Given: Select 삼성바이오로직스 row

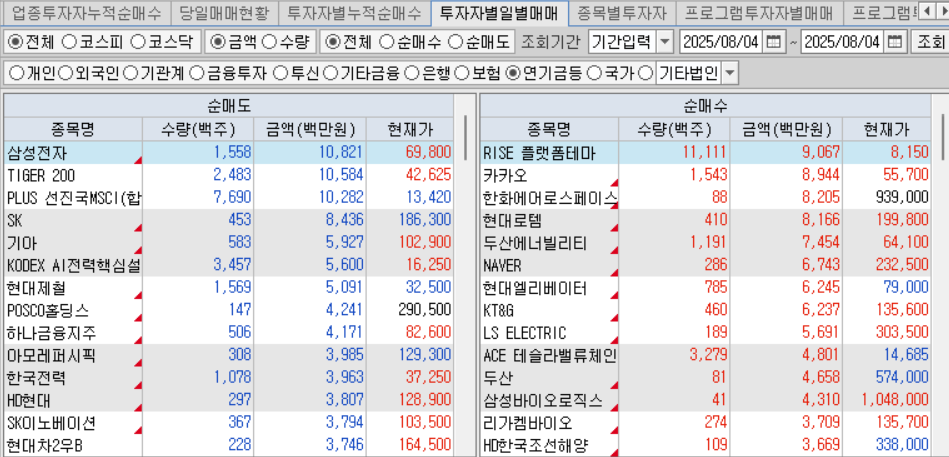Looking at the screenshot, I should (x=706, y=400).
